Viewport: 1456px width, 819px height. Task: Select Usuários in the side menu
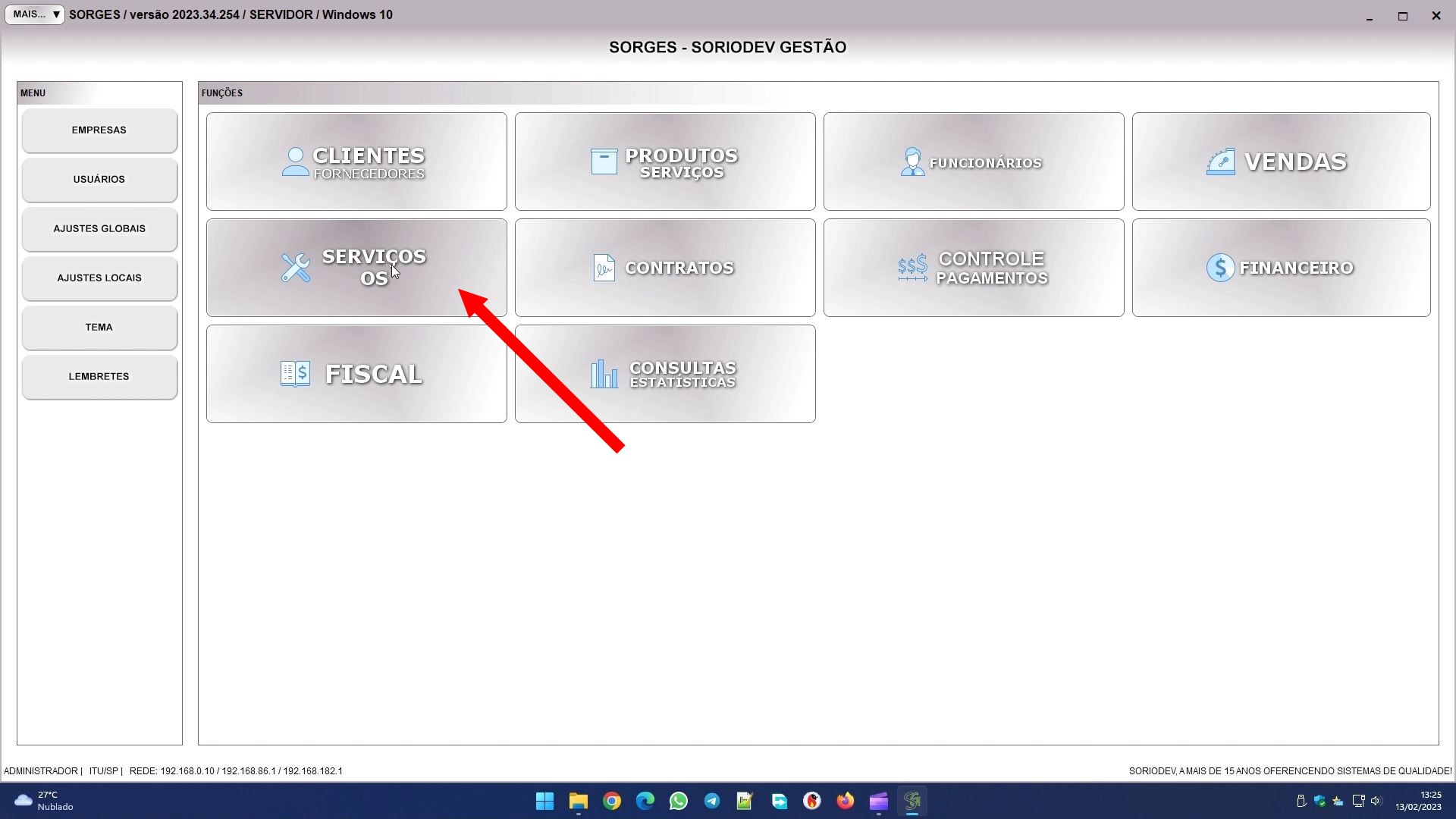click(99, 180)
